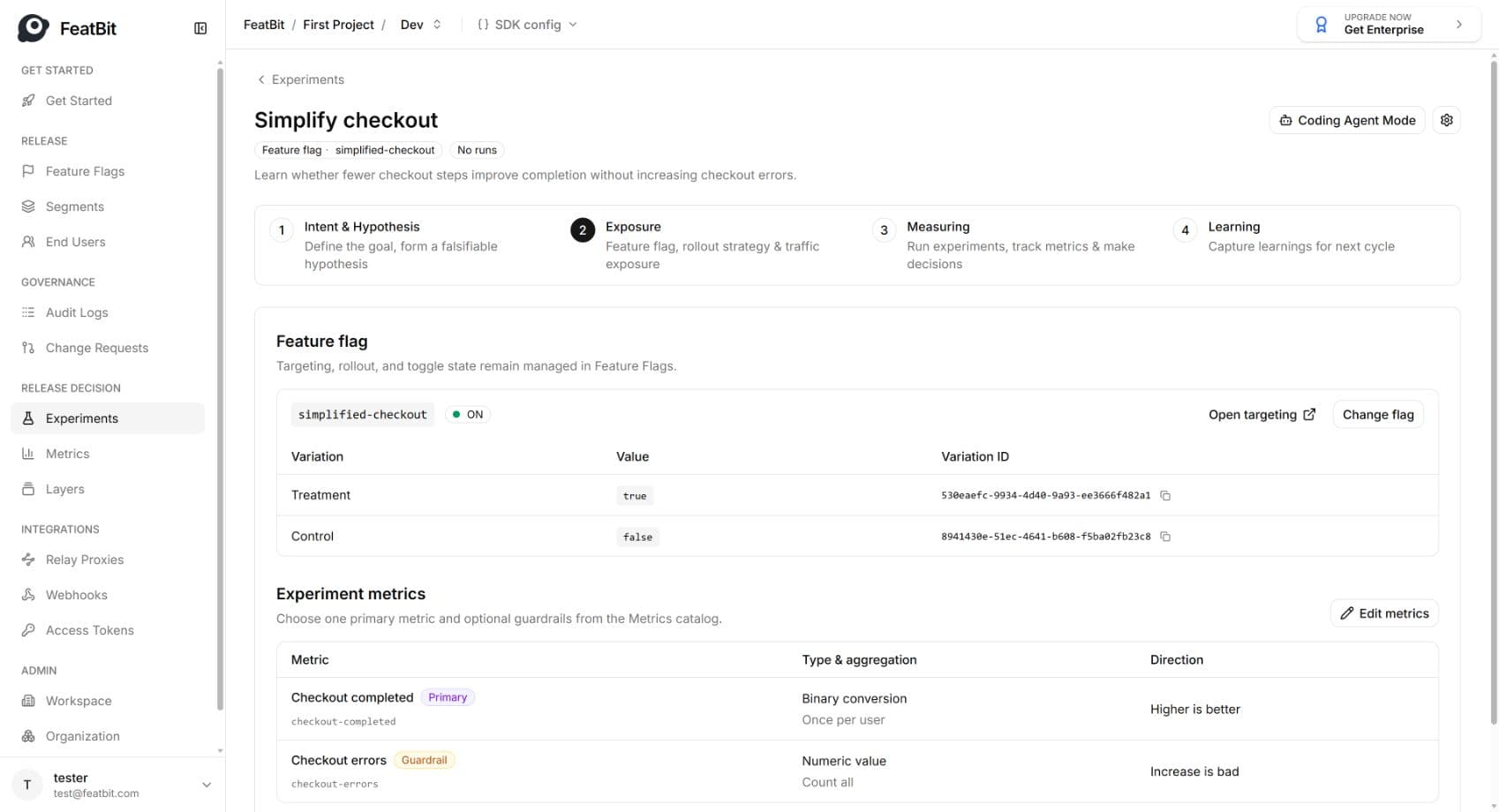Open Get Started rocket icon
This screenshot has width=1499, height=812.
coord(28,101)
